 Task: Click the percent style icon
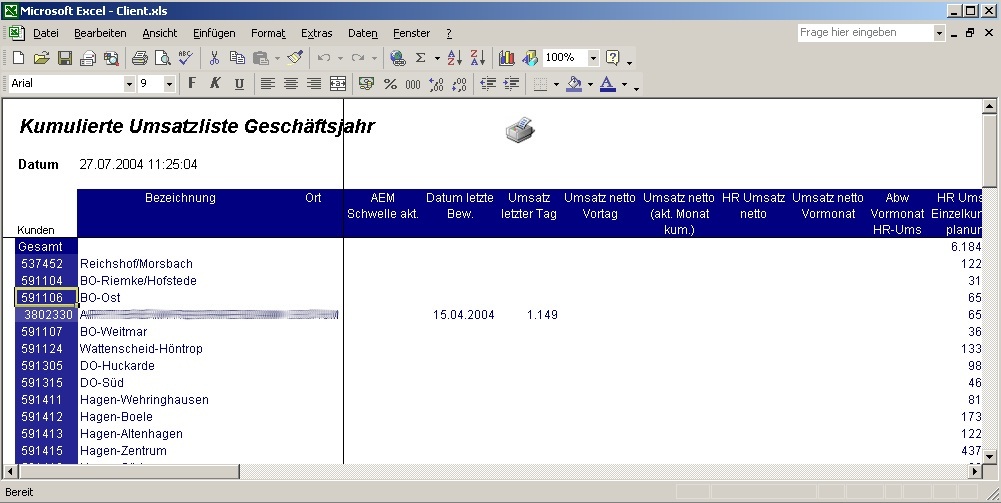(x=390, y=84)
